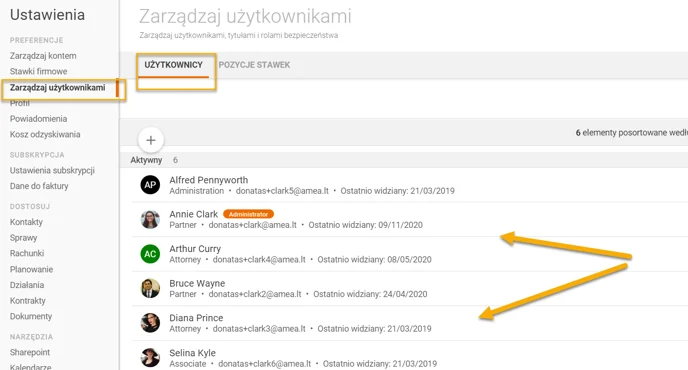The width and height of the screenshot is (688, 370).
Task: Open Selina Kyle's profile photo
Action: coord(150,358)
